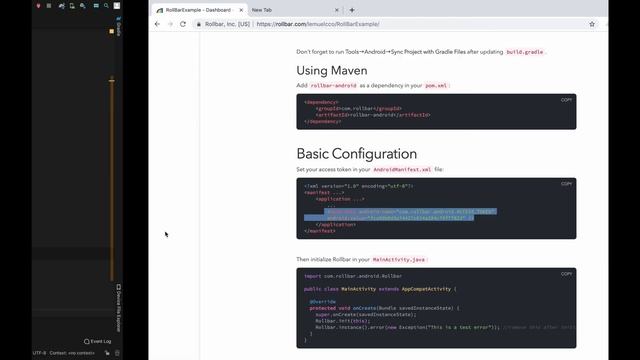The image size is (640, 360).
Task: Copy the Maven dependency code block
Action: [x=566, y=100]
